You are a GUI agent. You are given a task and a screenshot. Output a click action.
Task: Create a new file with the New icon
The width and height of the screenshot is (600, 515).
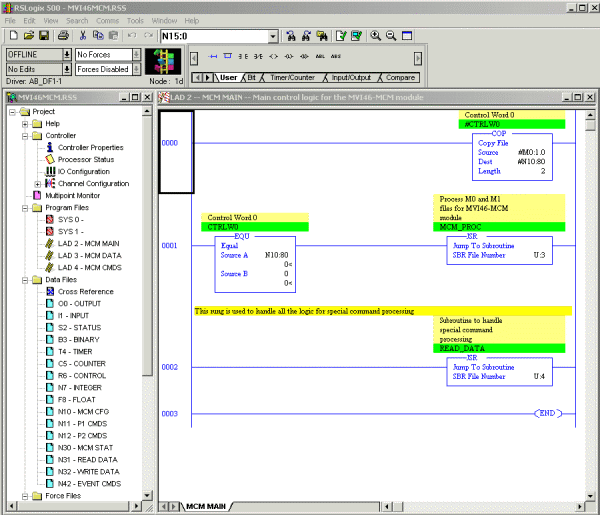point(13,36)
